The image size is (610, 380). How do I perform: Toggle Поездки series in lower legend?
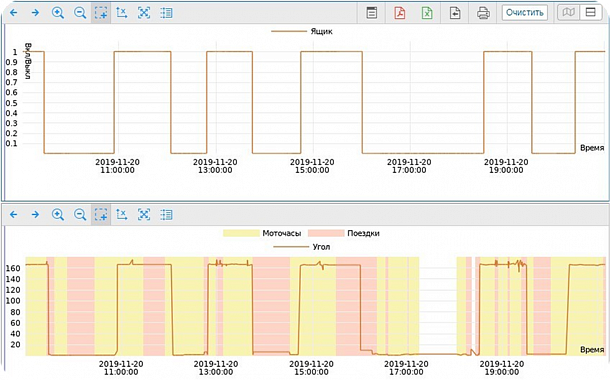pos(344,233)
